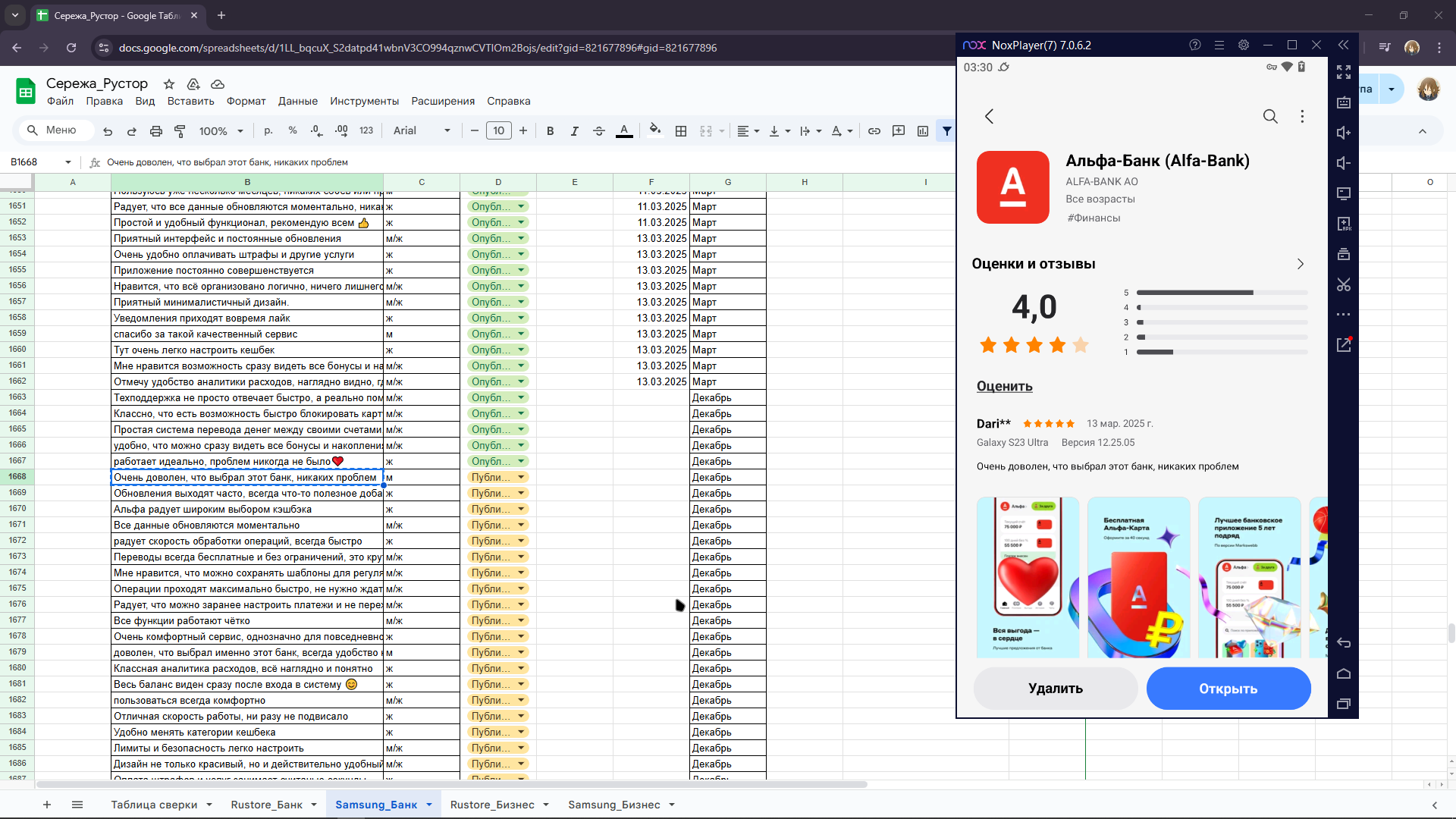This screenshot has width=1456, height=819.
Task: Open the Данные menu
Action: [x=297, y=101]
